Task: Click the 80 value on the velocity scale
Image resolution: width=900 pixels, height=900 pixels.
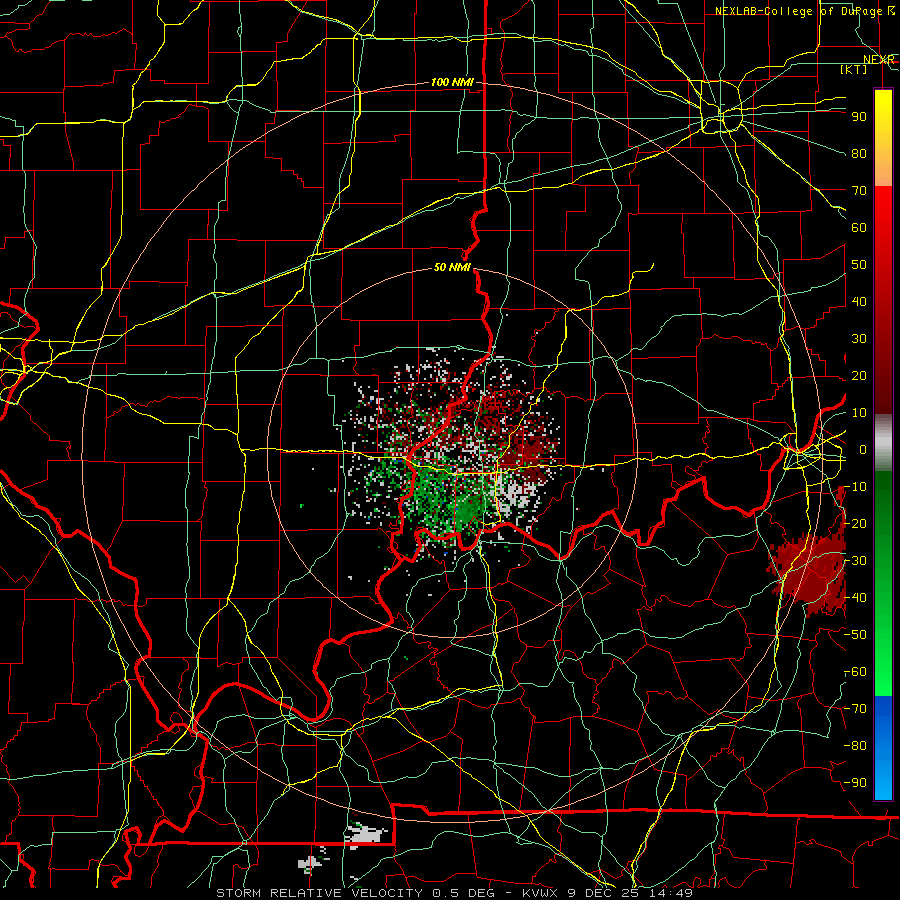Action: click(x=859, y=153)
